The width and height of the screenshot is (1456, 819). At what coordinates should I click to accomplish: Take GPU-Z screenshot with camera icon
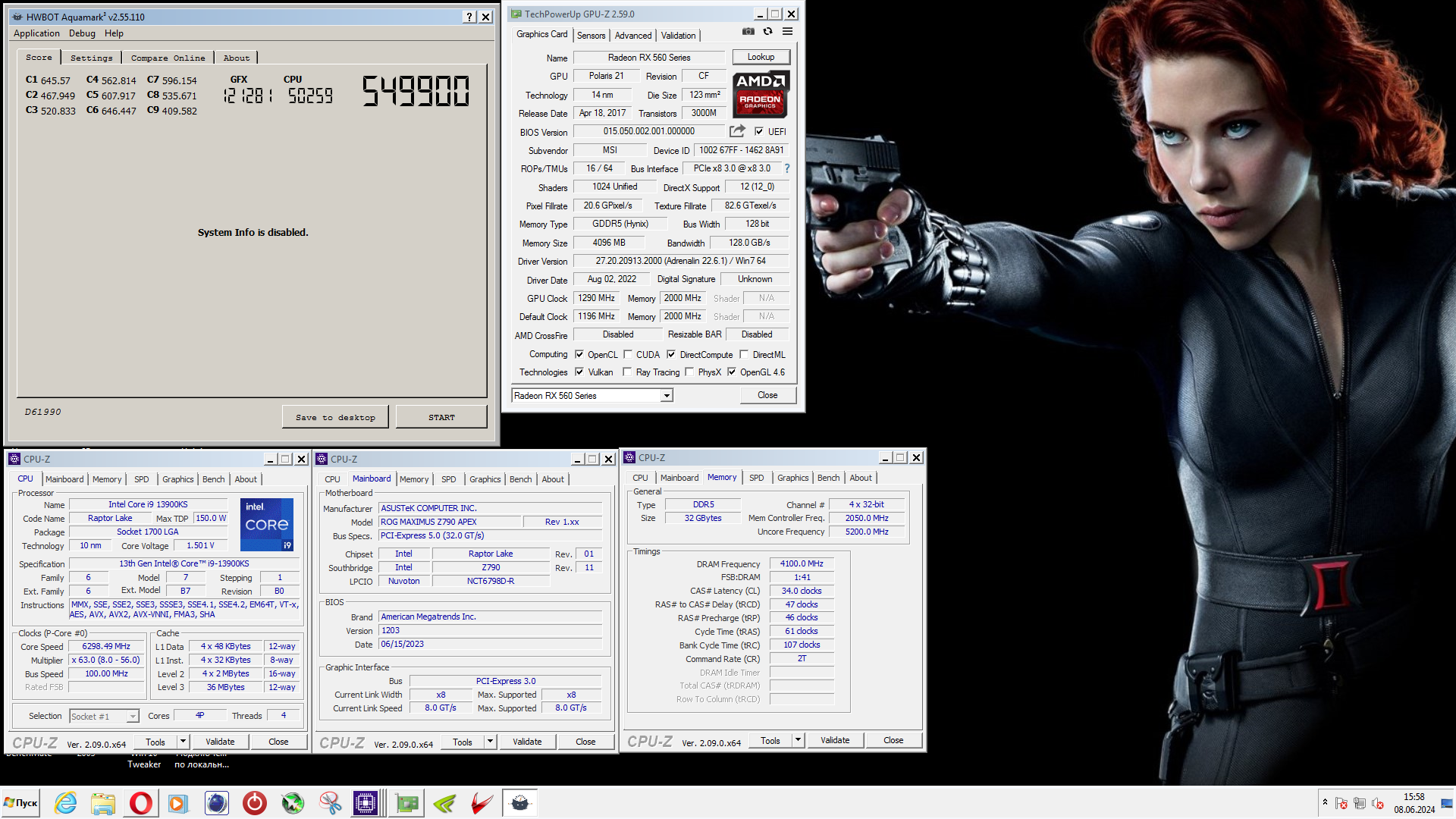(x=748, y=32)
